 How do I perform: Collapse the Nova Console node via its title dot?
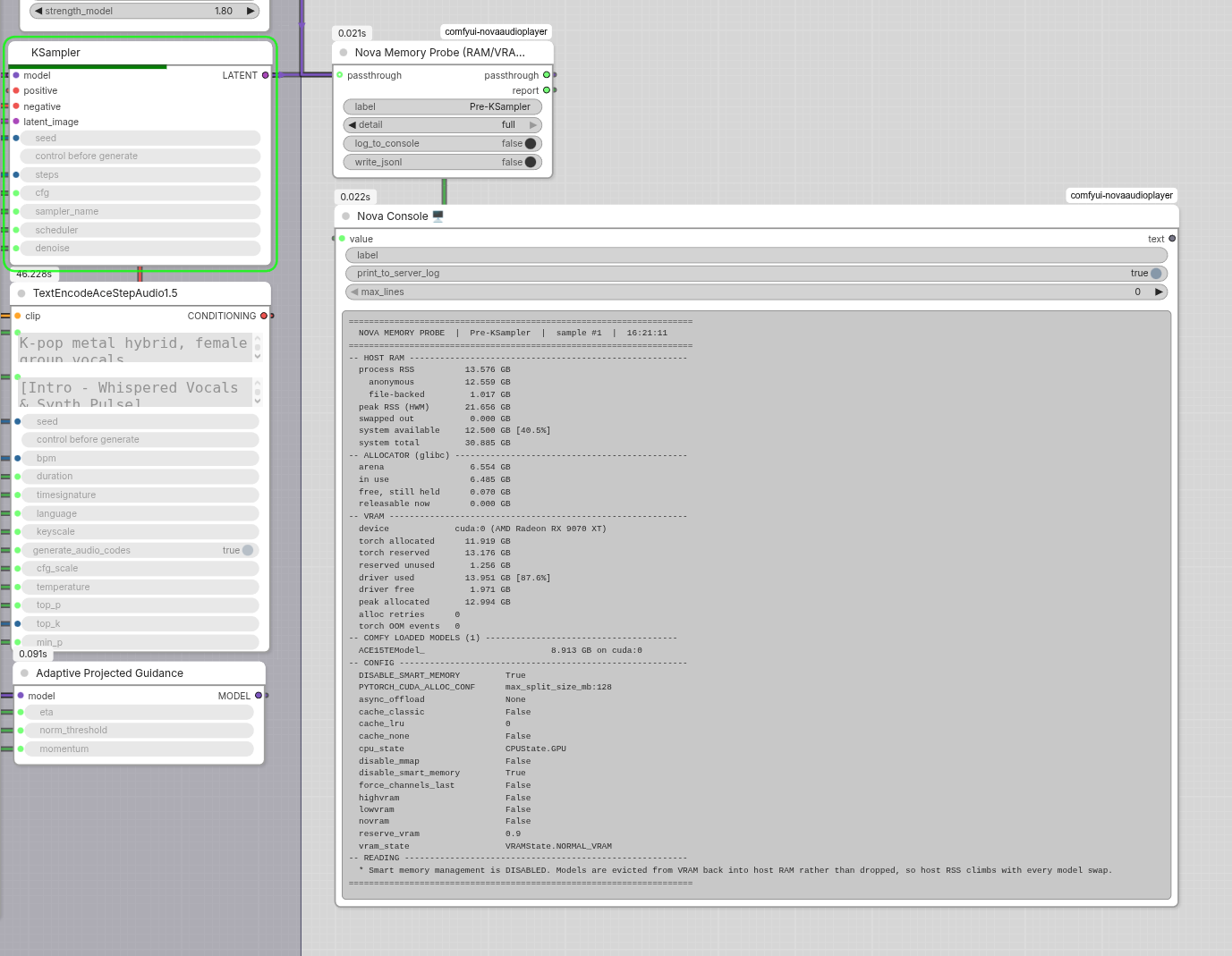click(x=346, y=216)
